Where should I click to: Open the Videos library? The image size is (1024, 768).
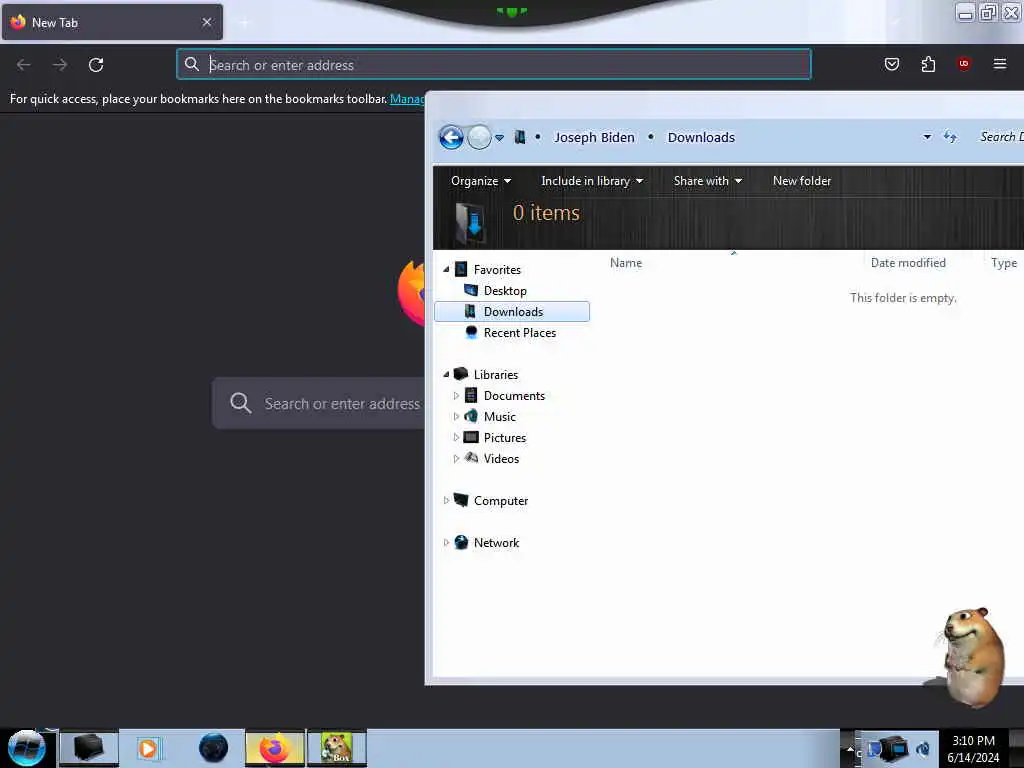(501, 458)
